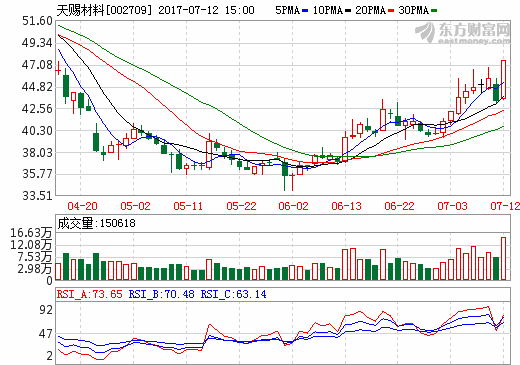Click the 2.98万 volume axis label
This screenshot has height=365, width=520.
[35, 269]
